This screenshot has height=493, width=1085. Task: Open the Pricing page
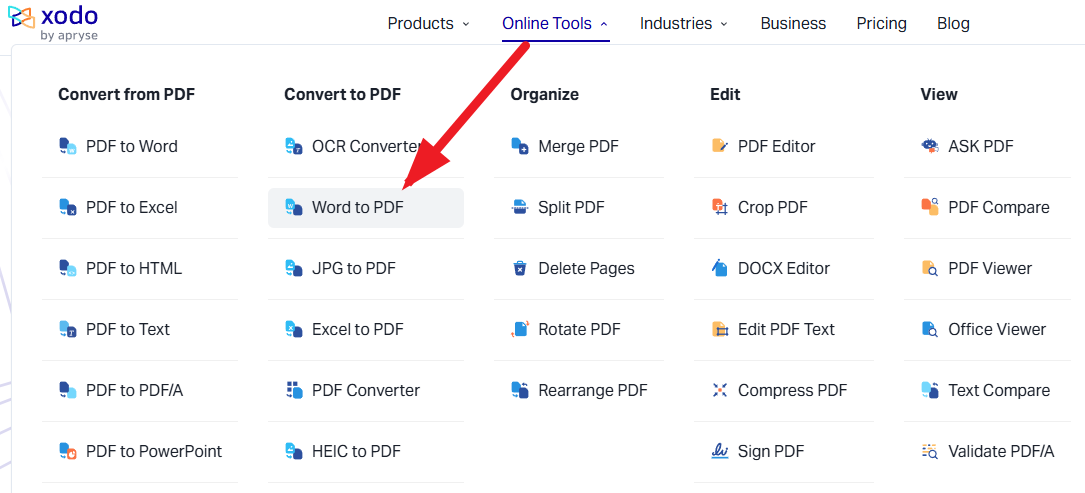pos(882,24)
